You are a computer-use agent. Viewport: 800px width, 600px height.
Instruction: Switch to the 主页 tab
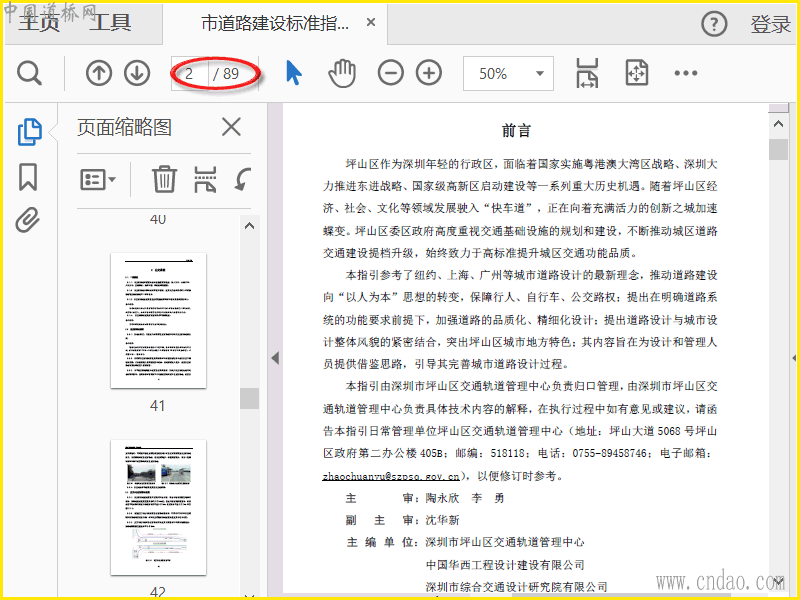click(39, 23)
